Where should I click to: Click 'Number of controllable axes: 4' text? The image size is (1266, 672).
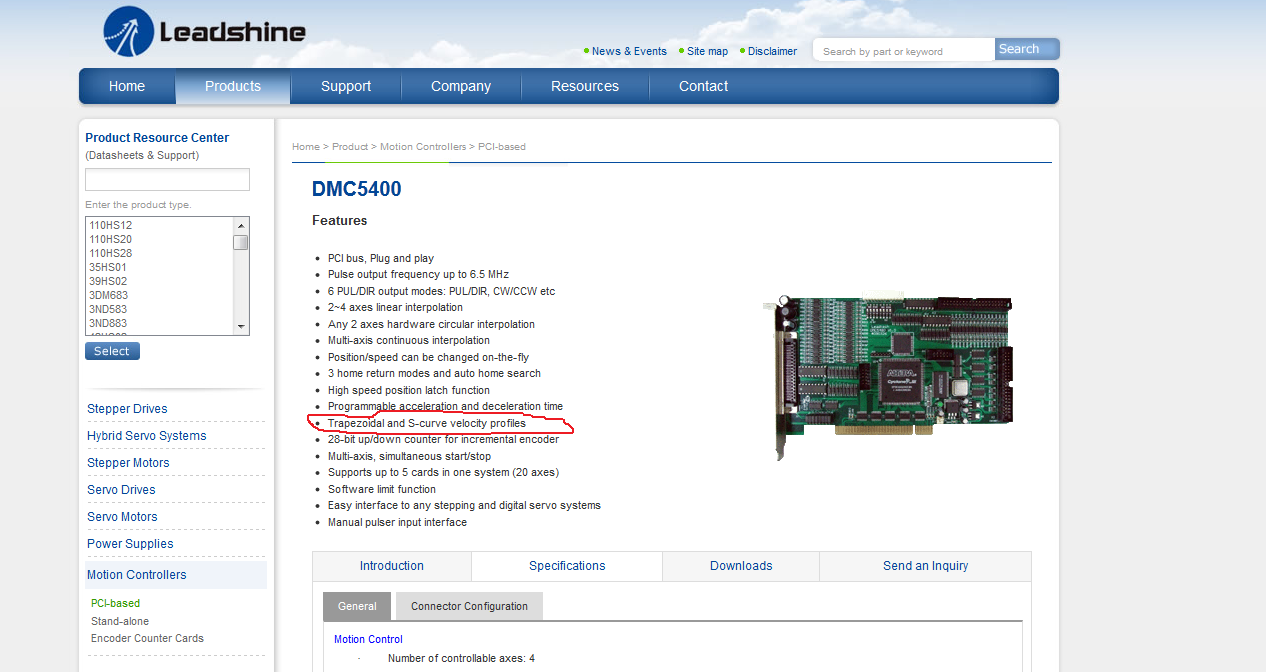click(461, 658)
